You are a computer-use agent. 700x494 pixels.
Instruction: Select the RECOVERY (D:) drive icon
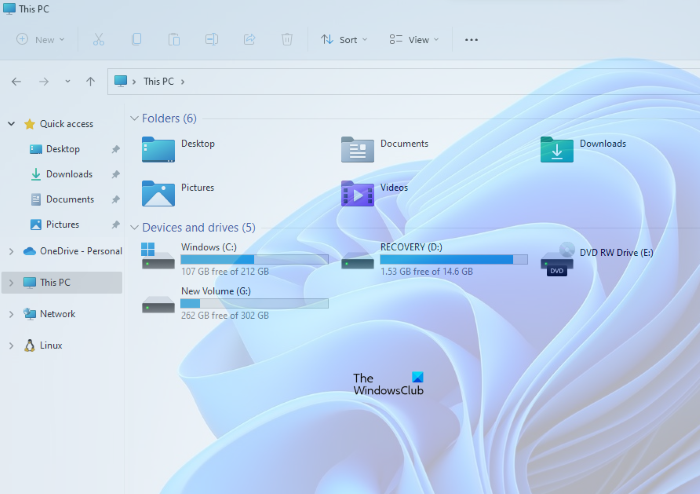click(357, 261)
